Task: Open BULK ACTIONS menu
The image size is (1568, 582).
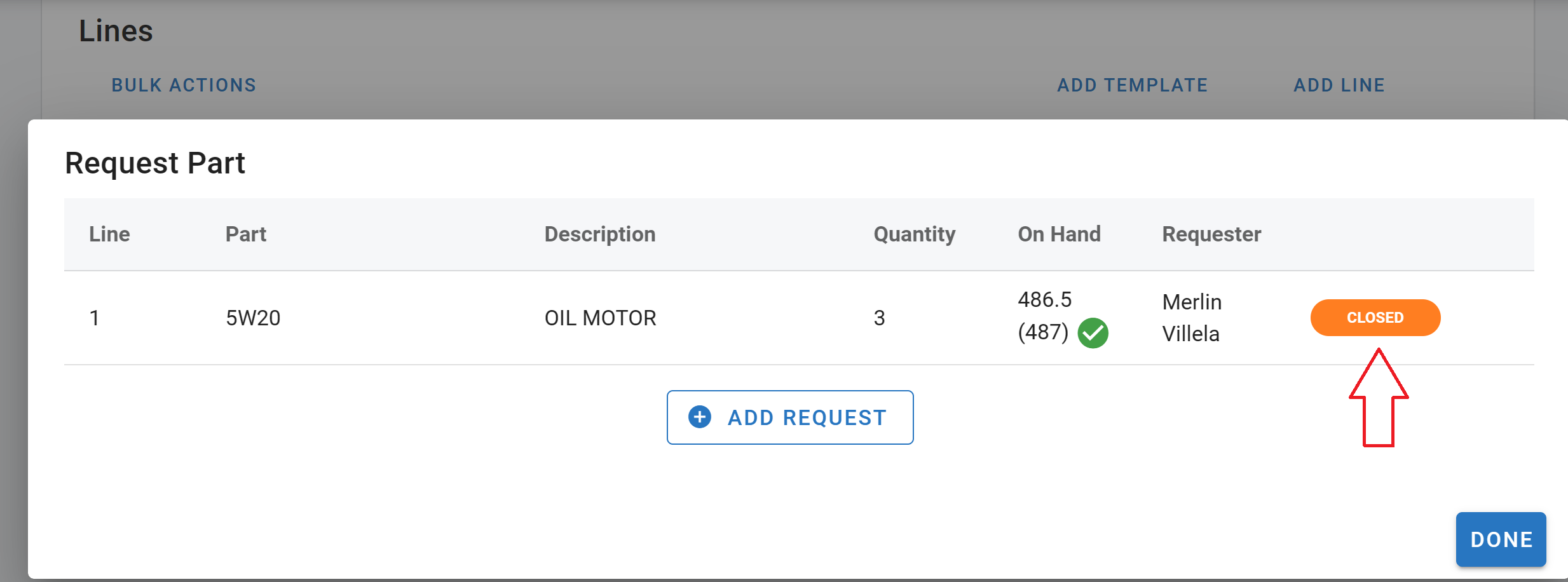Action: (184, 85)
